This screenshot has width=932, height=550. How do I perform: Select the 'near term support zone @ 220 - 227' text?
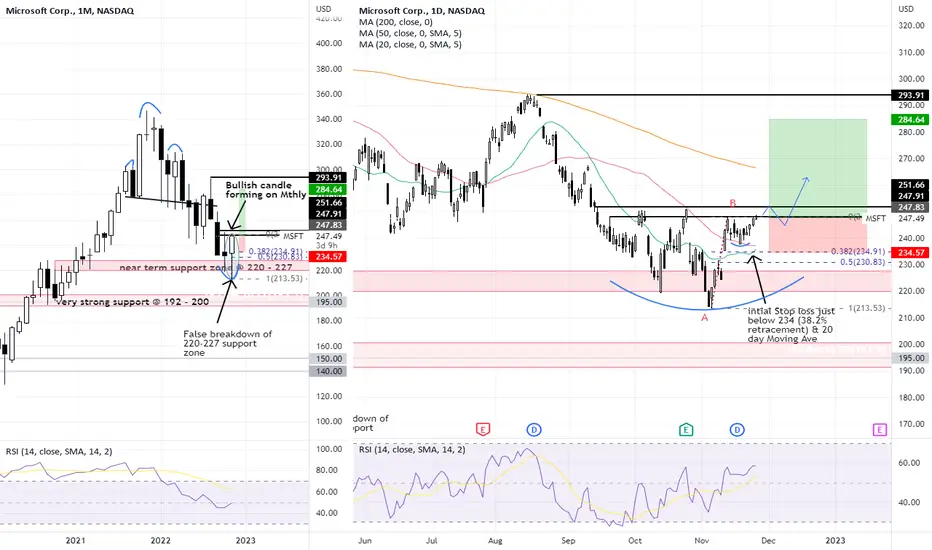coord(206,268)
